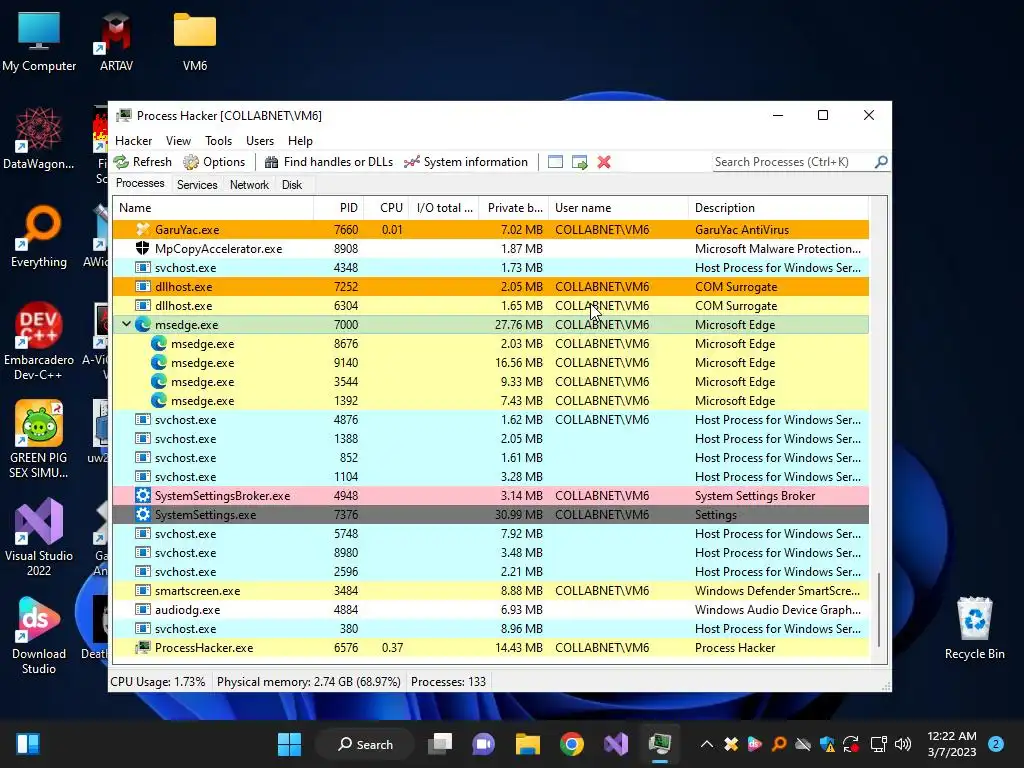Focus the Search Processes input field

click(x=793, y=161)
